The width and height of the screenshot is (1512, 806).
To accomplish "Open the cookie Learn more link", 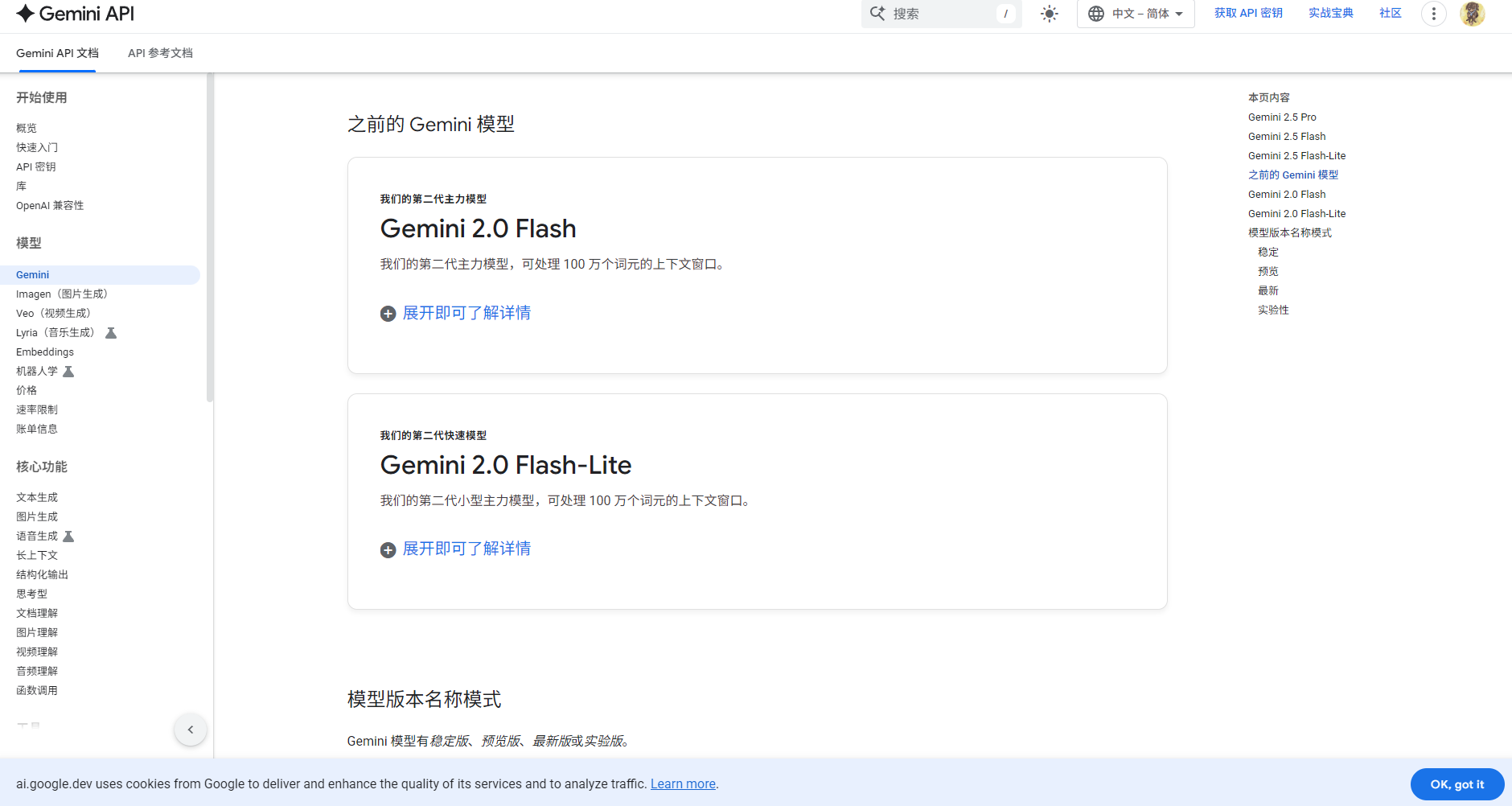I will point(683,784).
